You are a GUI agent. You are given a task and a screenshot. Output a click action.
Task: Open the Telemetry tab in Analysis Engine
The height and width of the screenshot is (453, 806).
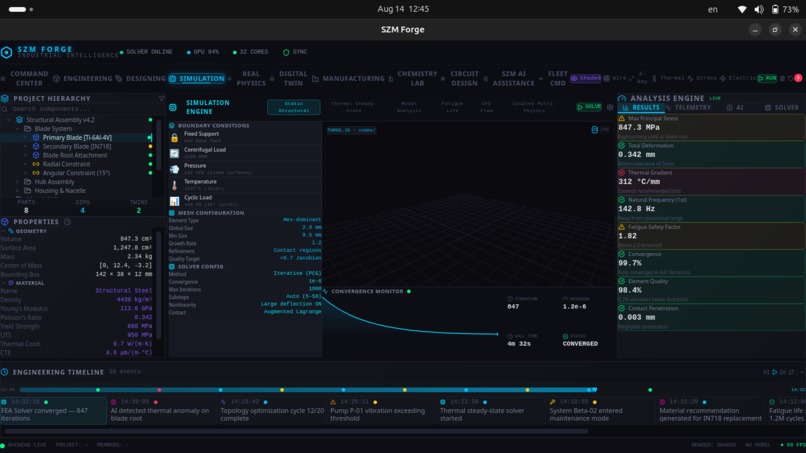pyautogui.click(x=688, y=107)
